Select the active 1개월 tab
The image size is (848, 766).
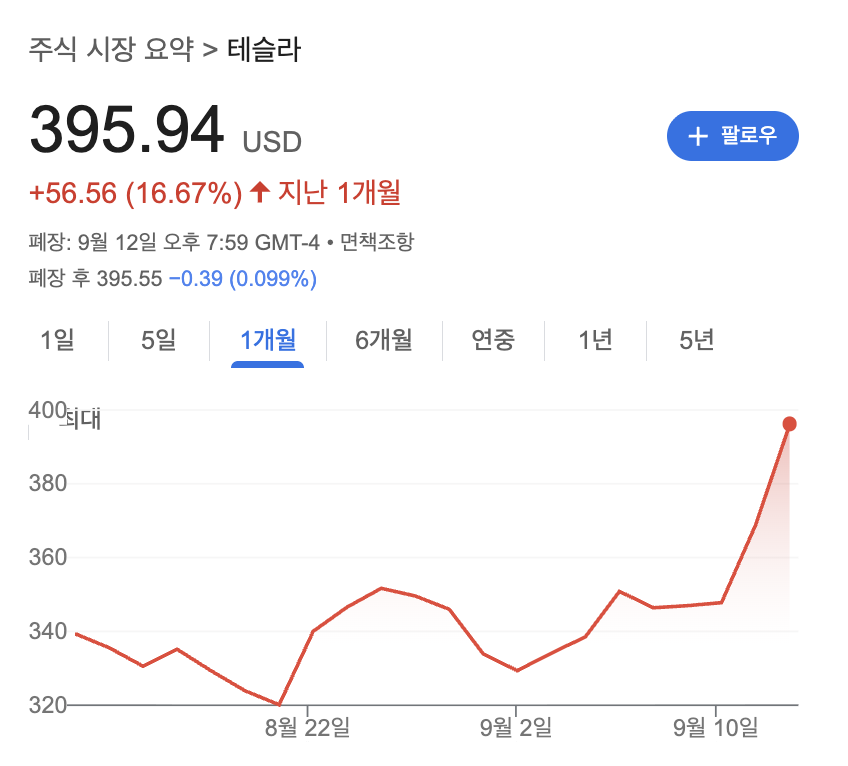click(267, 340)
